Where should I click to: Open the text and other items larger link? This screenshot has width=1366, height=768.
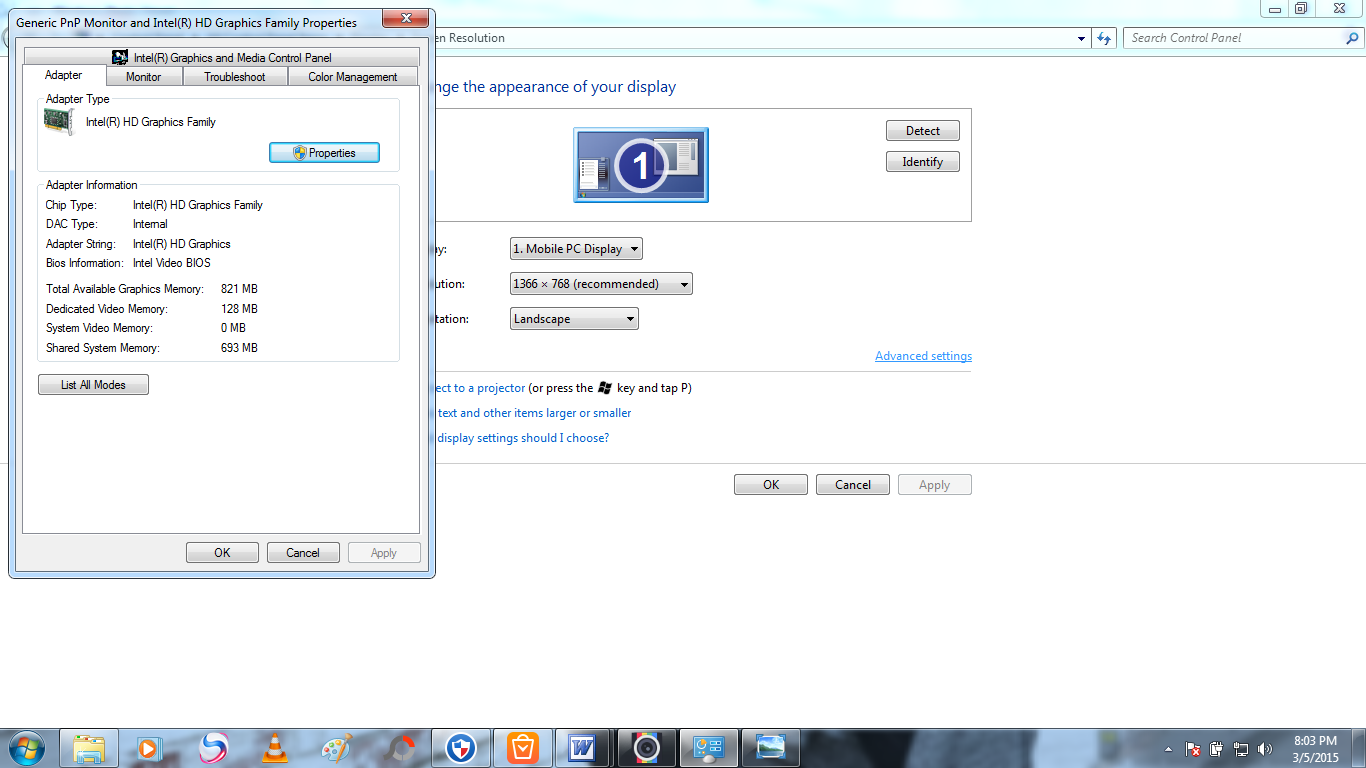point(534,413)
